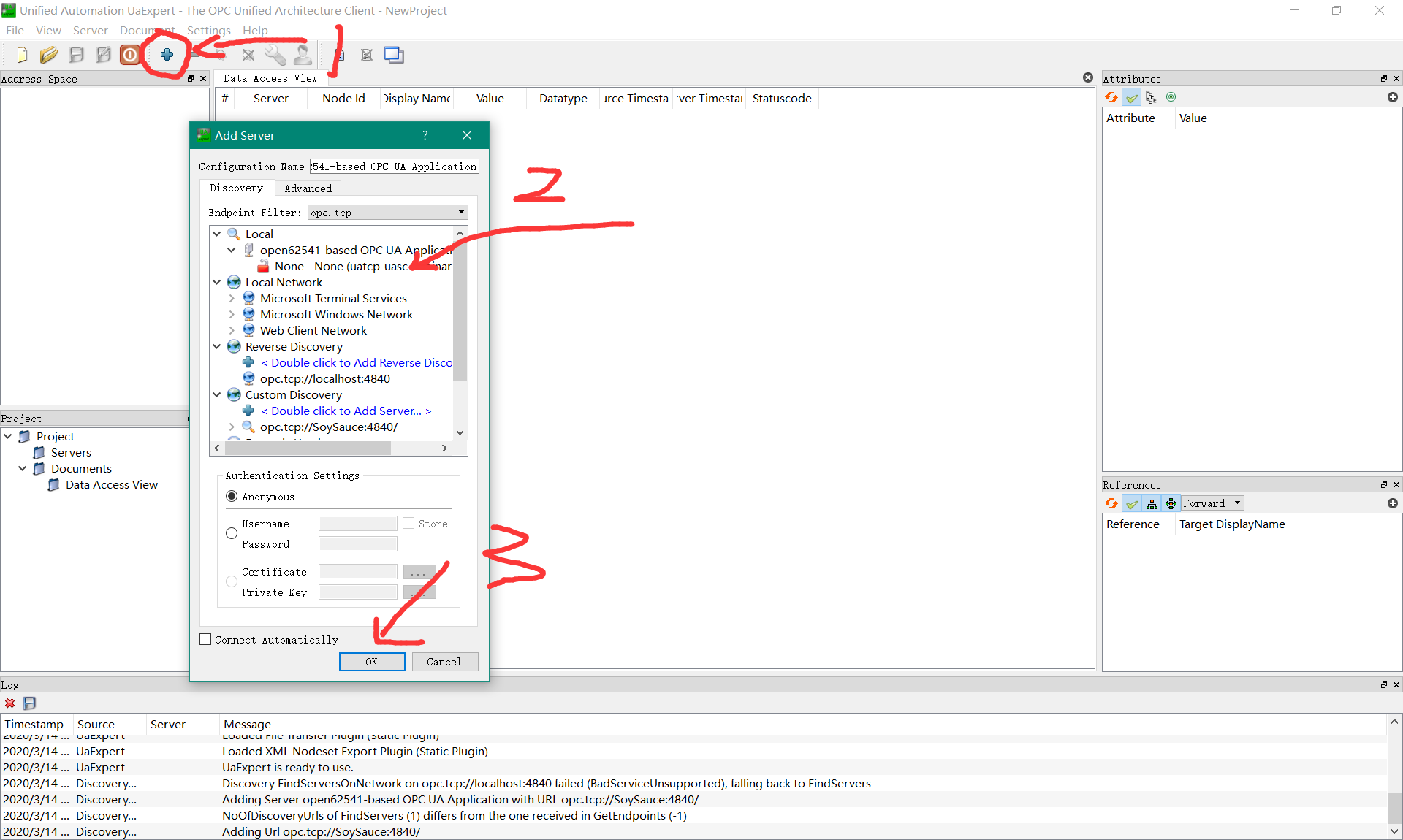Click the New Project document icon

click(21, 55)
